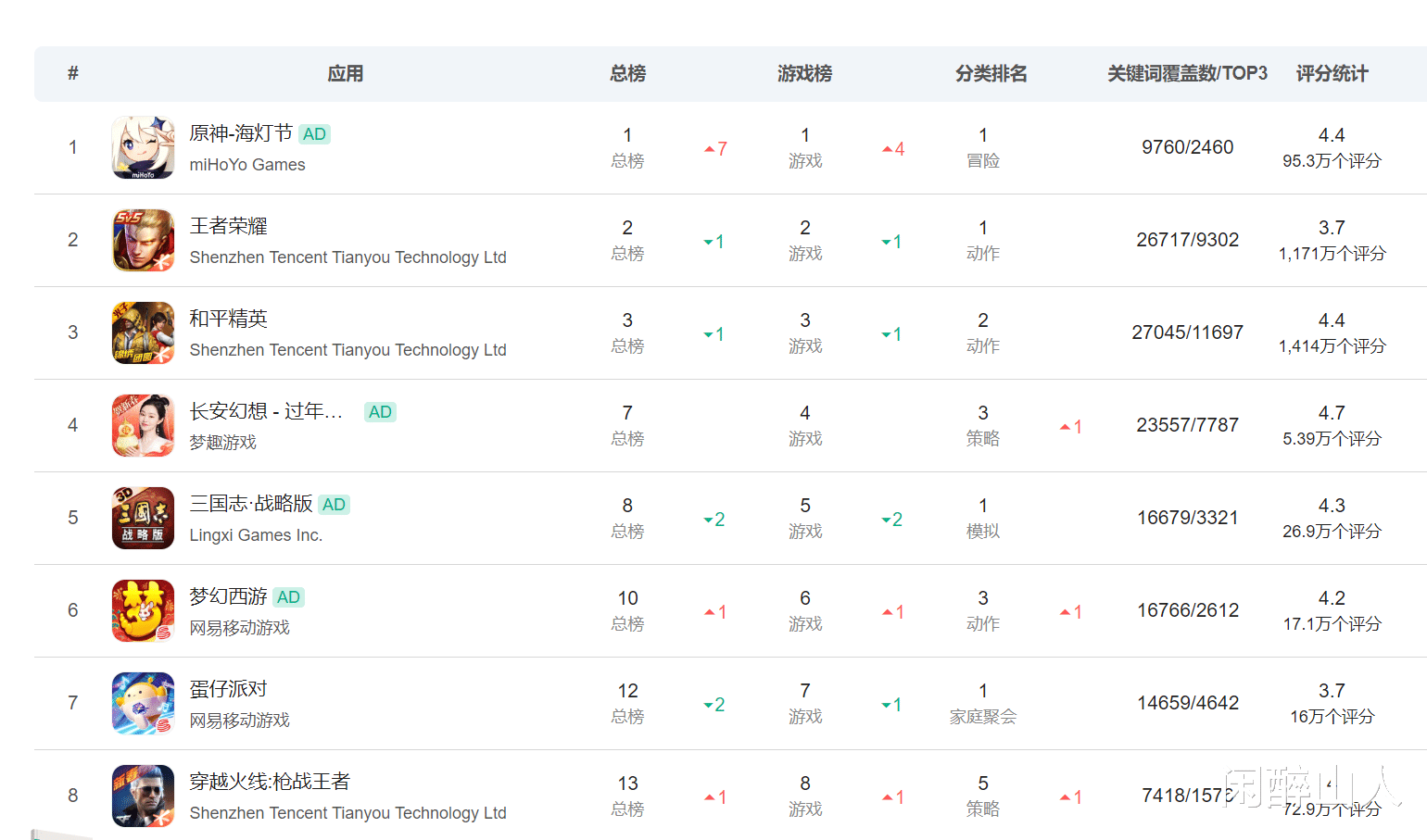This screenshot has width=1427, height=840.
Task: Click keyword count 14659/4642
Action: pos(1188,703)
